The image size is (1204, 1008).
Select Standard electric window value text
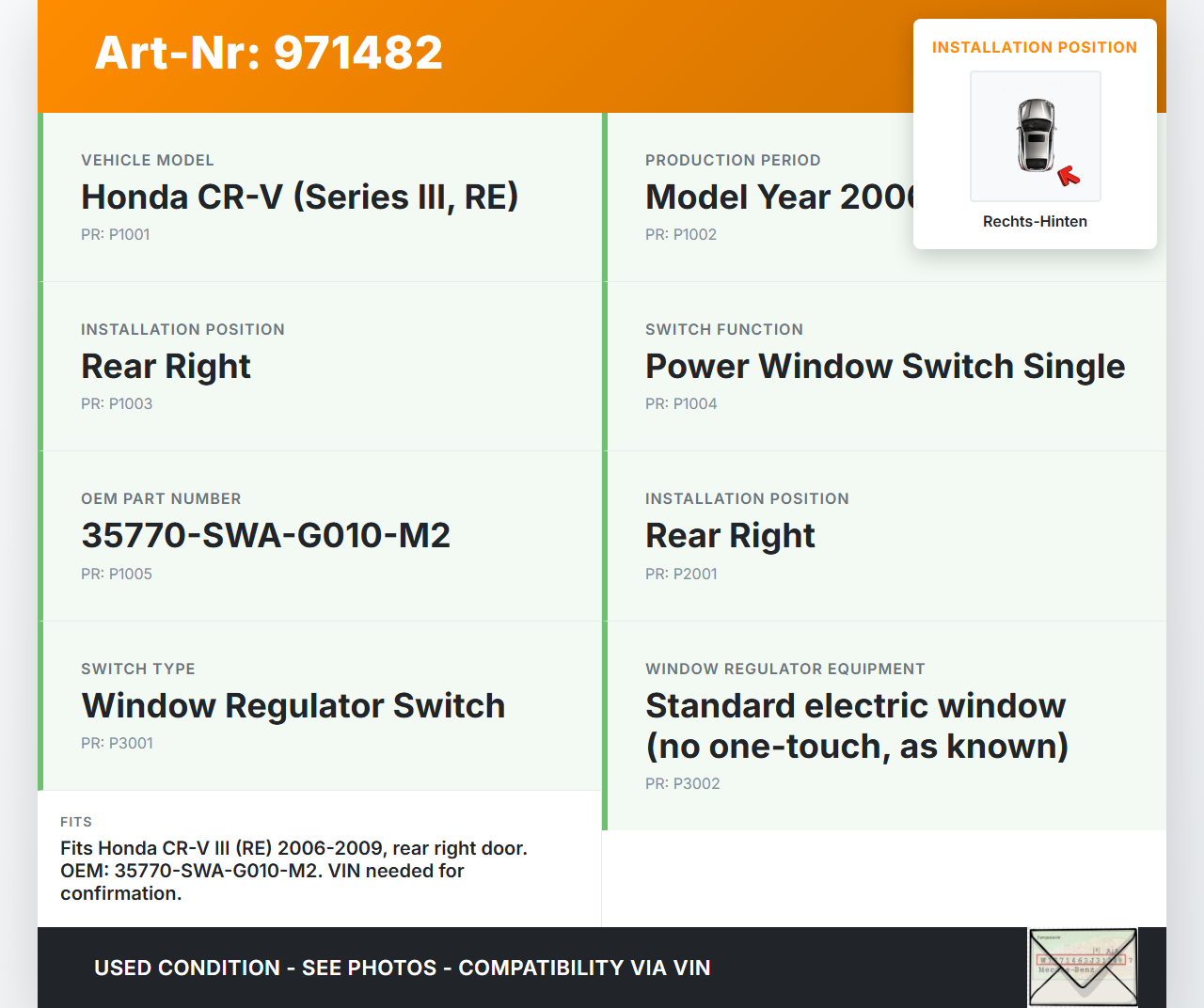click(x=857, y=725)
